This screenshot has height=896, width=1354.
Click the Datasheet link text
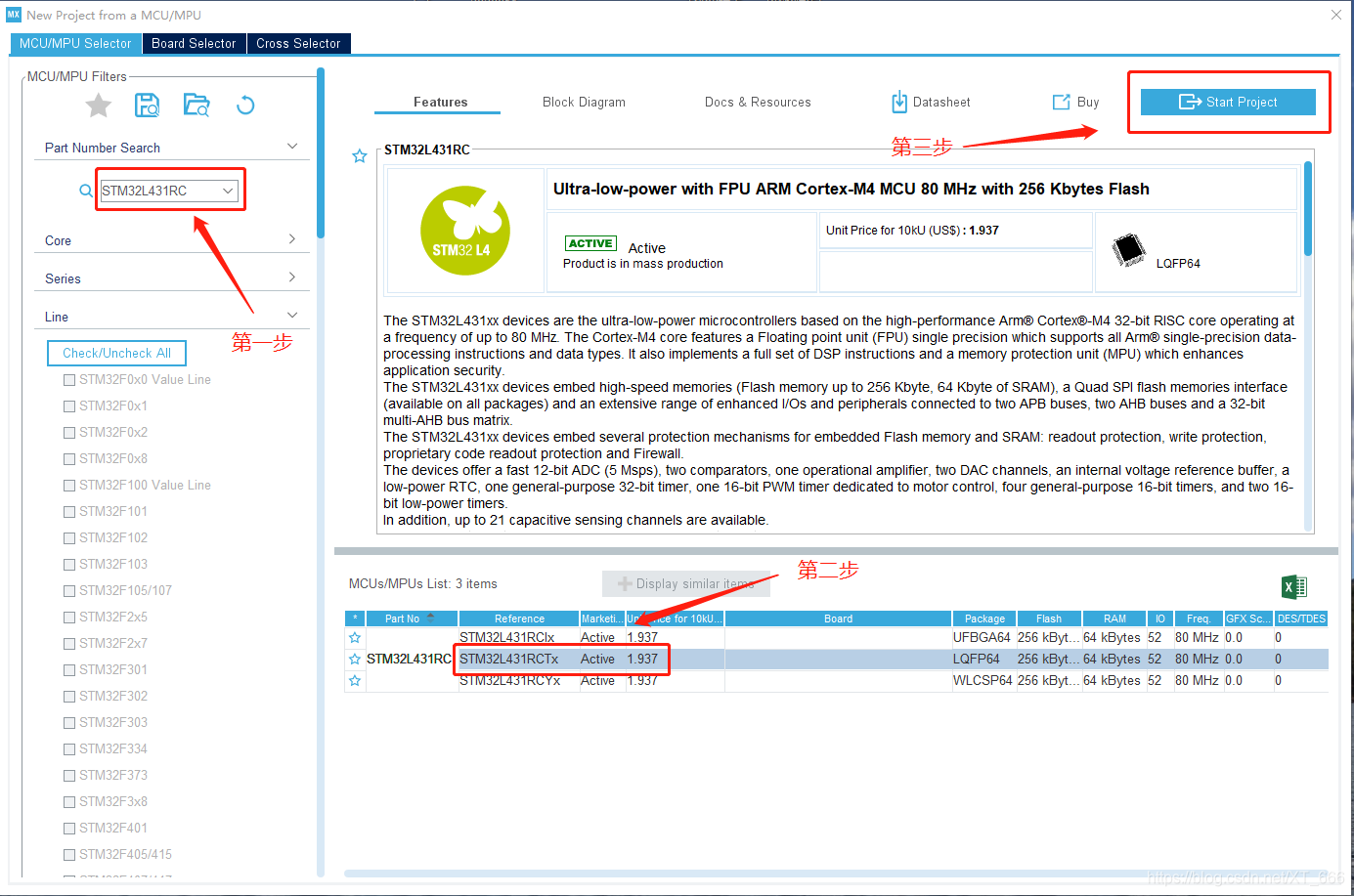point(941,102)
